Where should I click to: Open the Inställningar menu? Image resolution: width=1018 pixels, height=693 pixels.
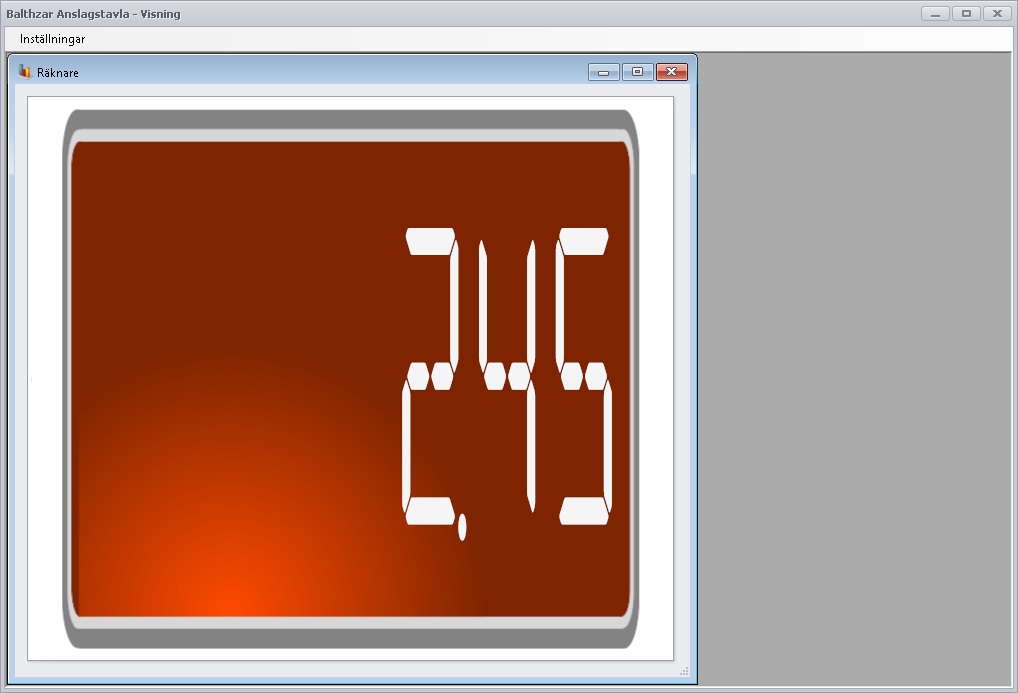[53, 39]
